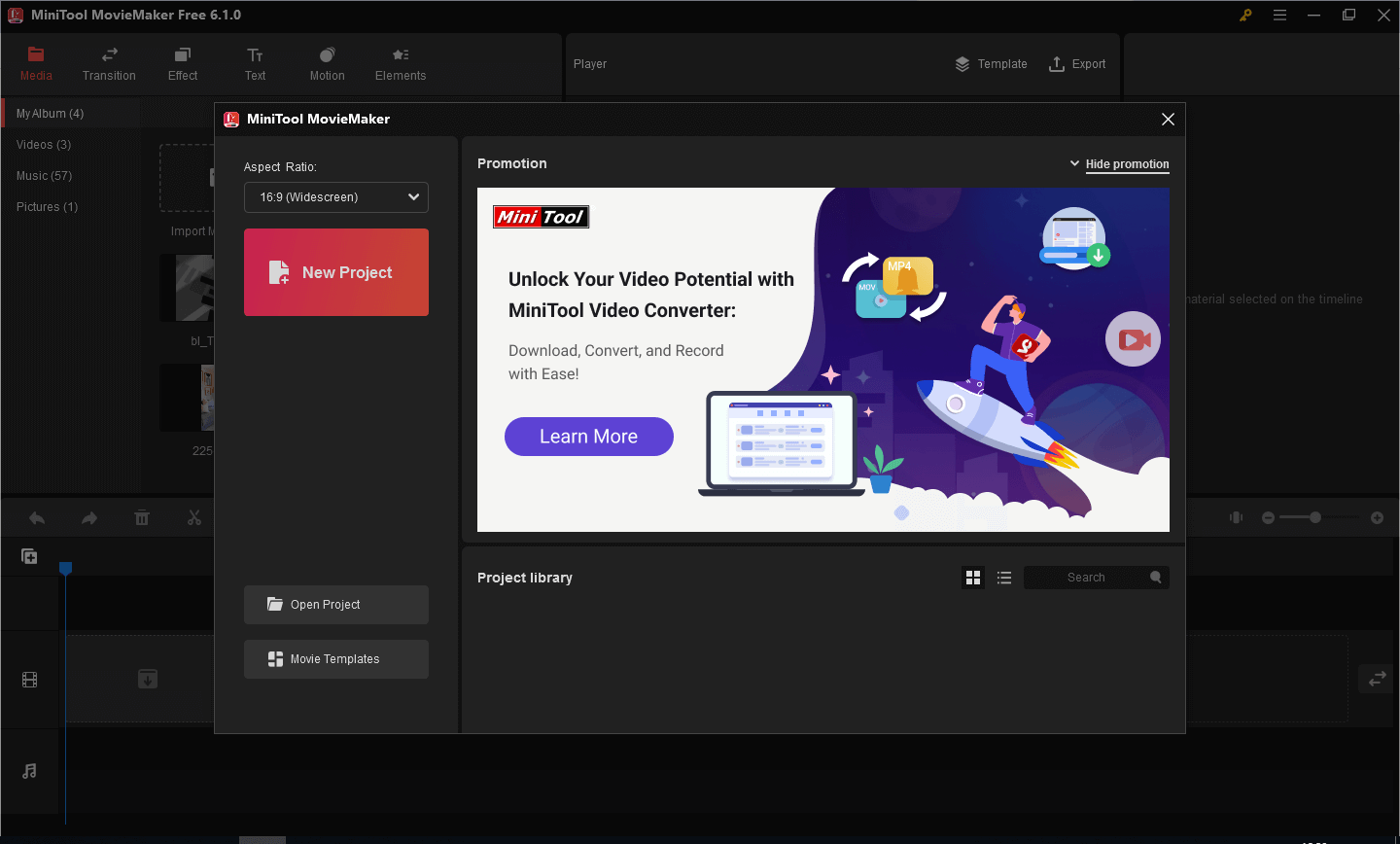Click the first media thumbnail in album
The width and height of the screenshot is (1400, 844).
click(187, 288)
